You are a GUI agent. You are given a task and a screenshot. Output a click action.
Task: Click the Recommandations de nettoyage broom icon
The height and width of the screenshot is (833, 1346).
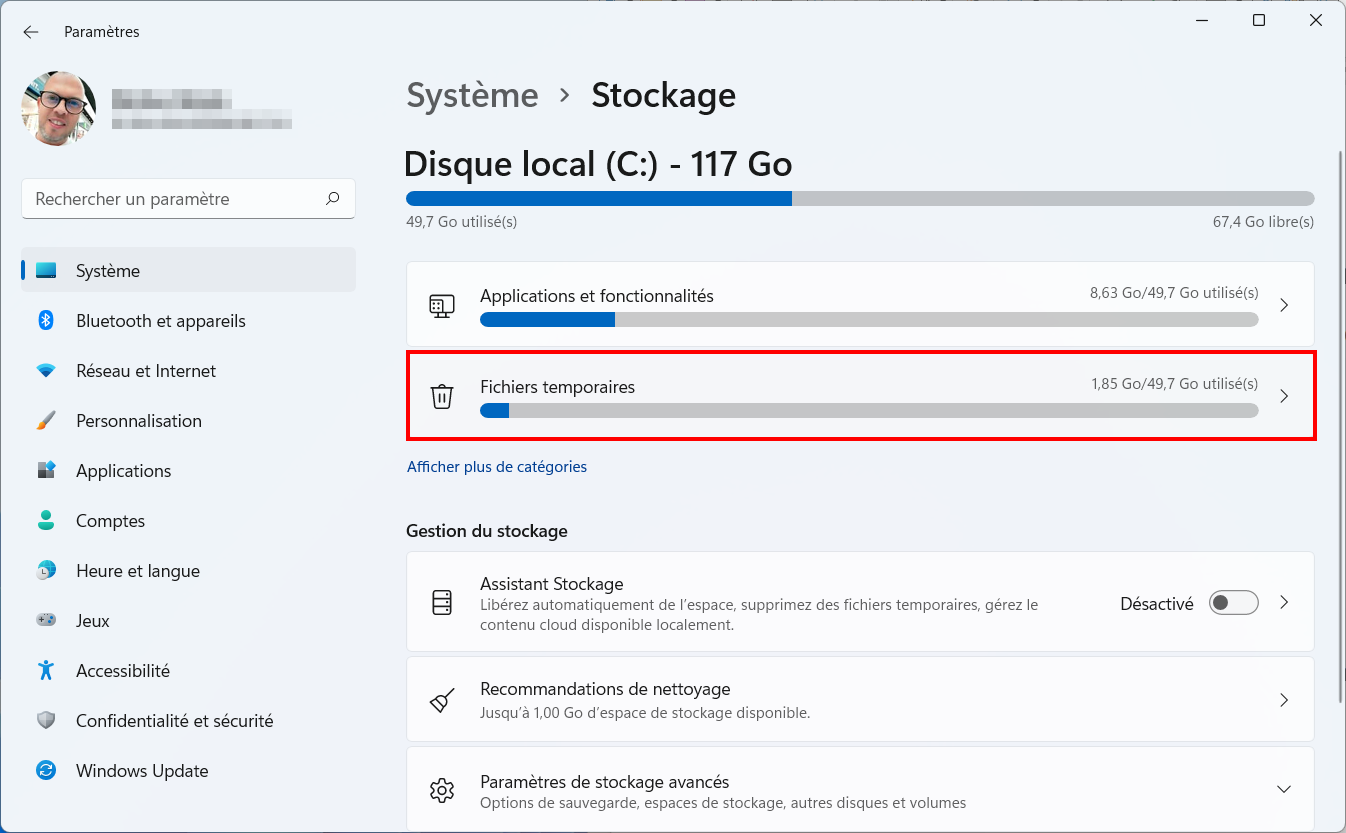click(442, 700)
